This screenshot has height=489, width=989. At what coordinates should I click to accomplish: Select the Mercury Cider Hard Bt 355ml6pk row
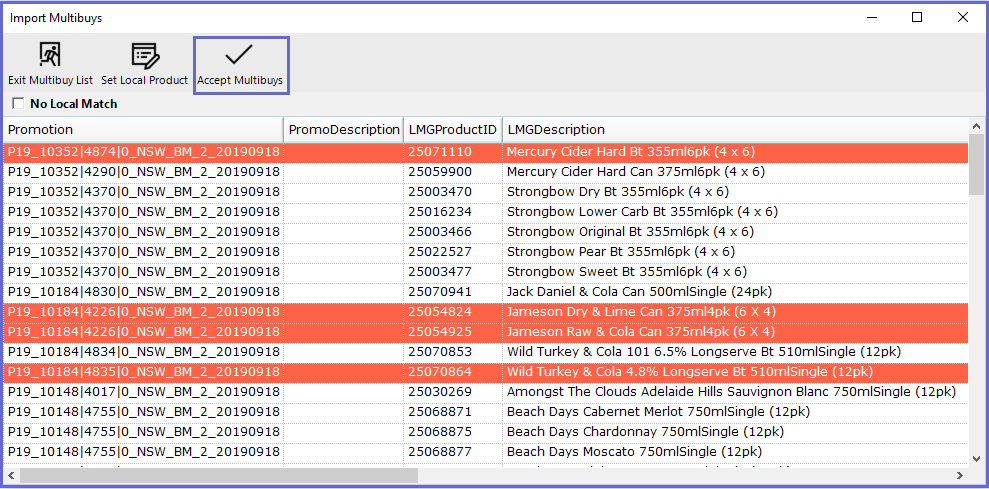pyautogui.click(x=486, y=152)
